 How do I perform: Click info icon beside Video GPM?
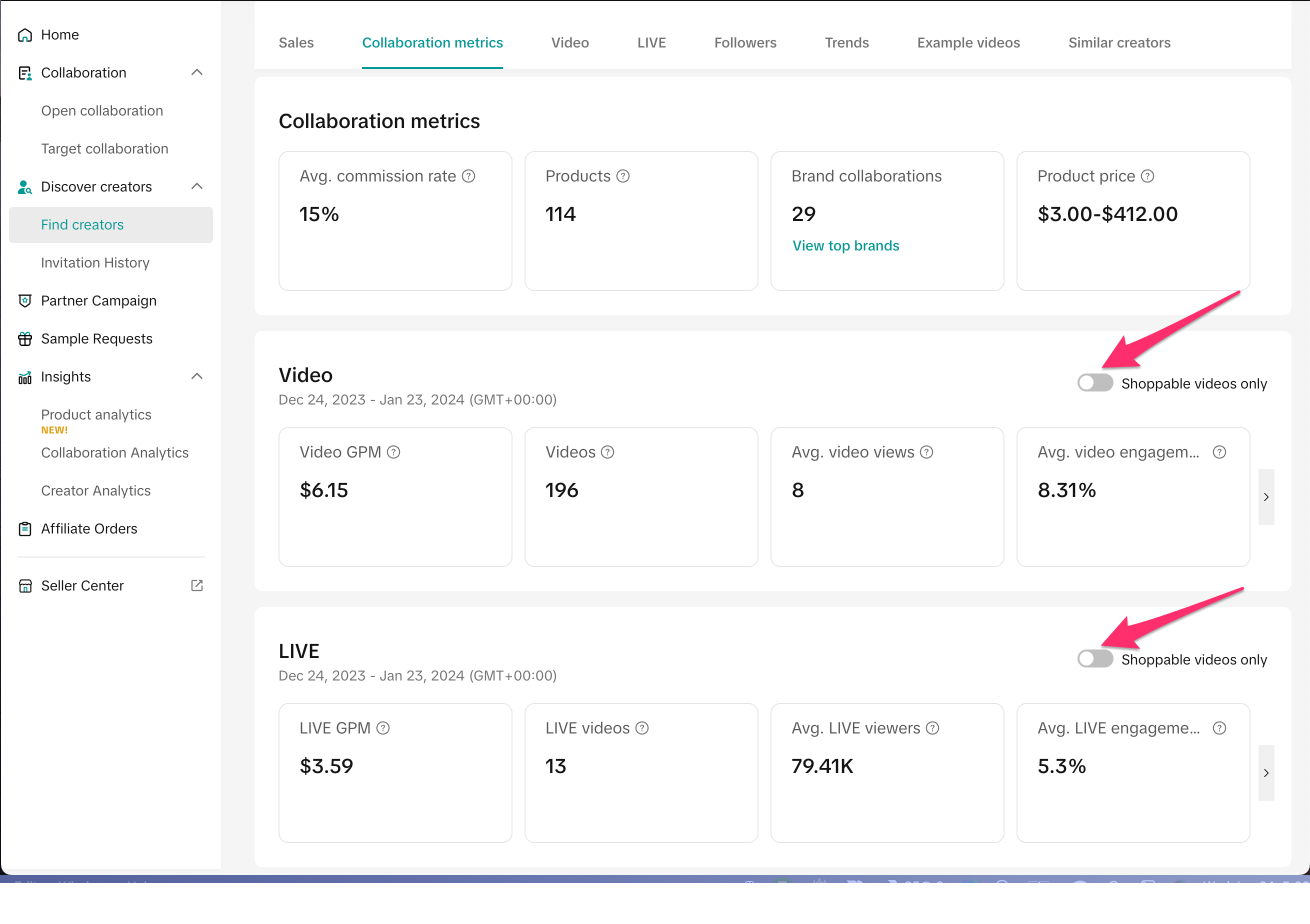click(394, 452)
